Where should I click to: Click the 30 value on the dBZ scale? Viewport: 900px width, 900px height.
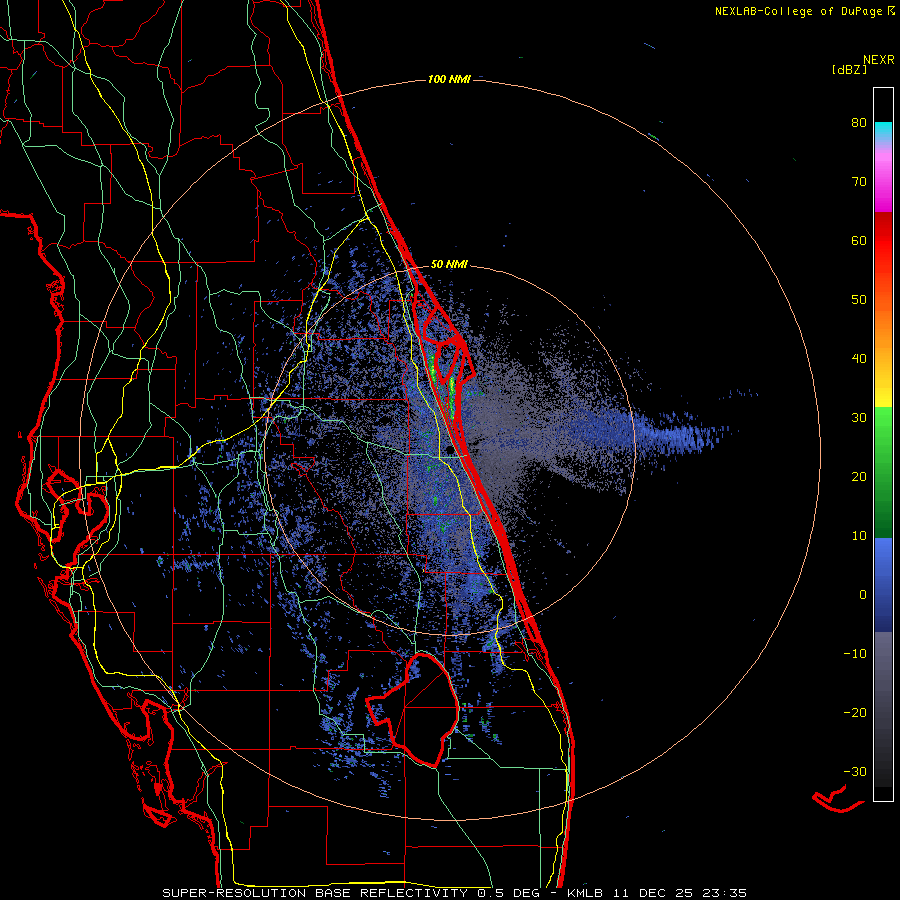[x=859, y=418]
